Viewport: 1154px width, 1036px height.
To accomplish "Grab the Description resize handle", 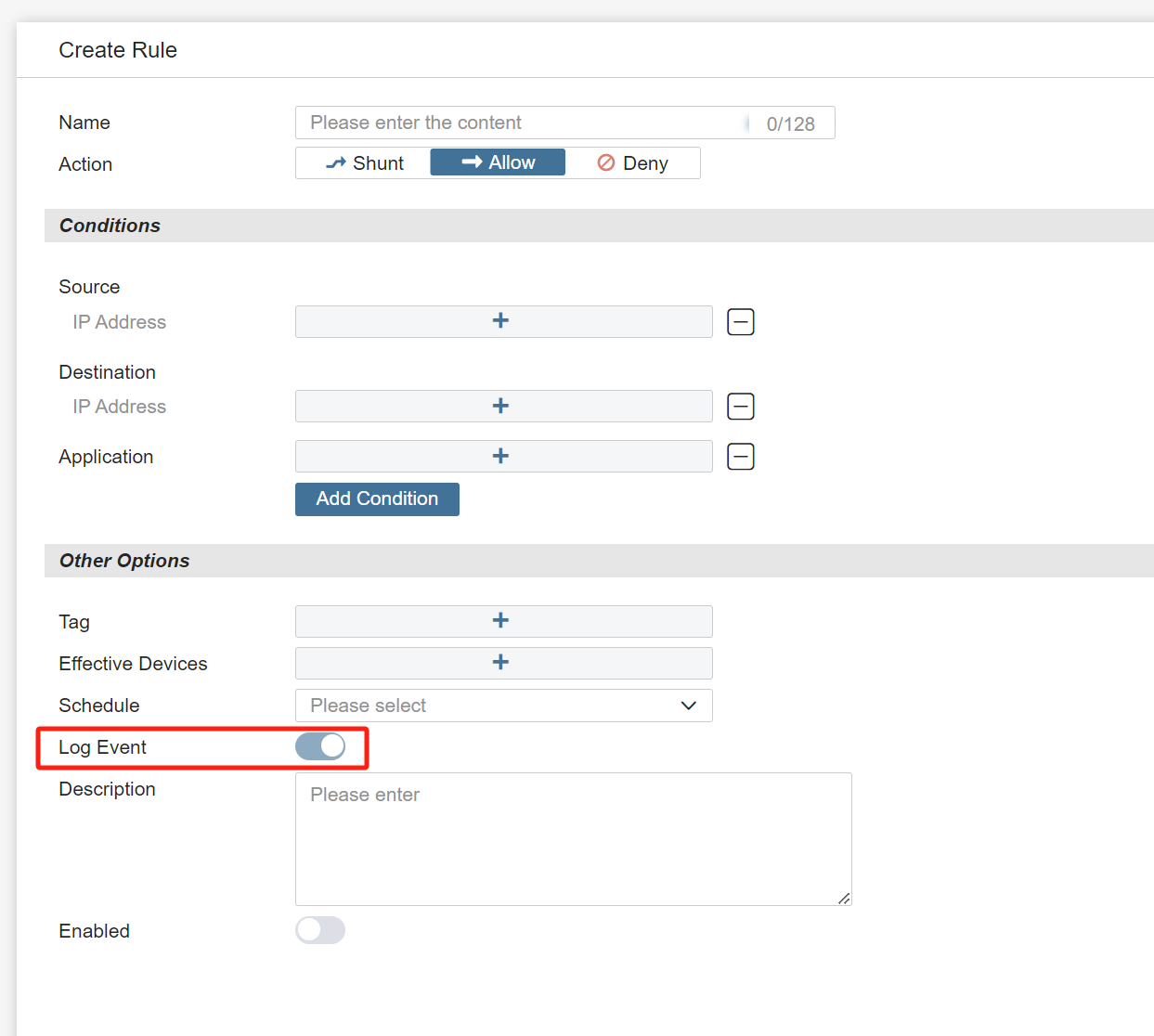I will [844, 898].
